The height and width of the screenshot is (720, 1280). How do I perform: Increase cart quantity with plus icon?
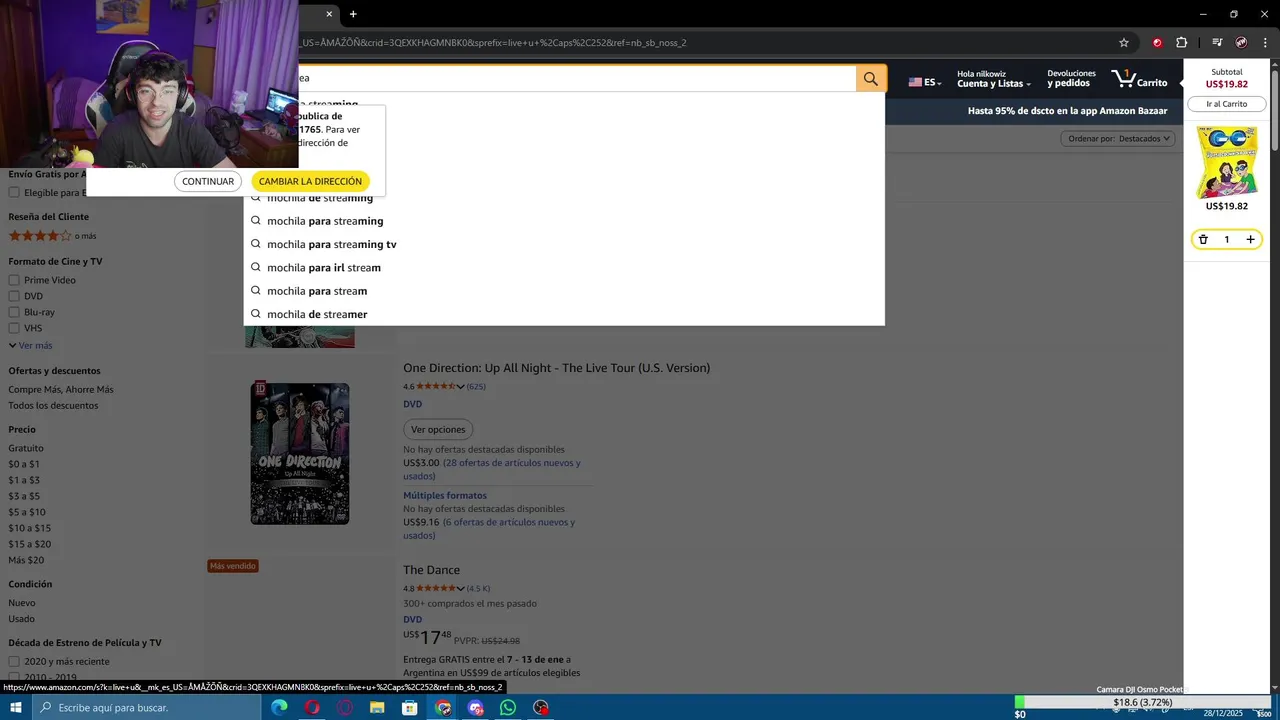[x=1250, y=240]
